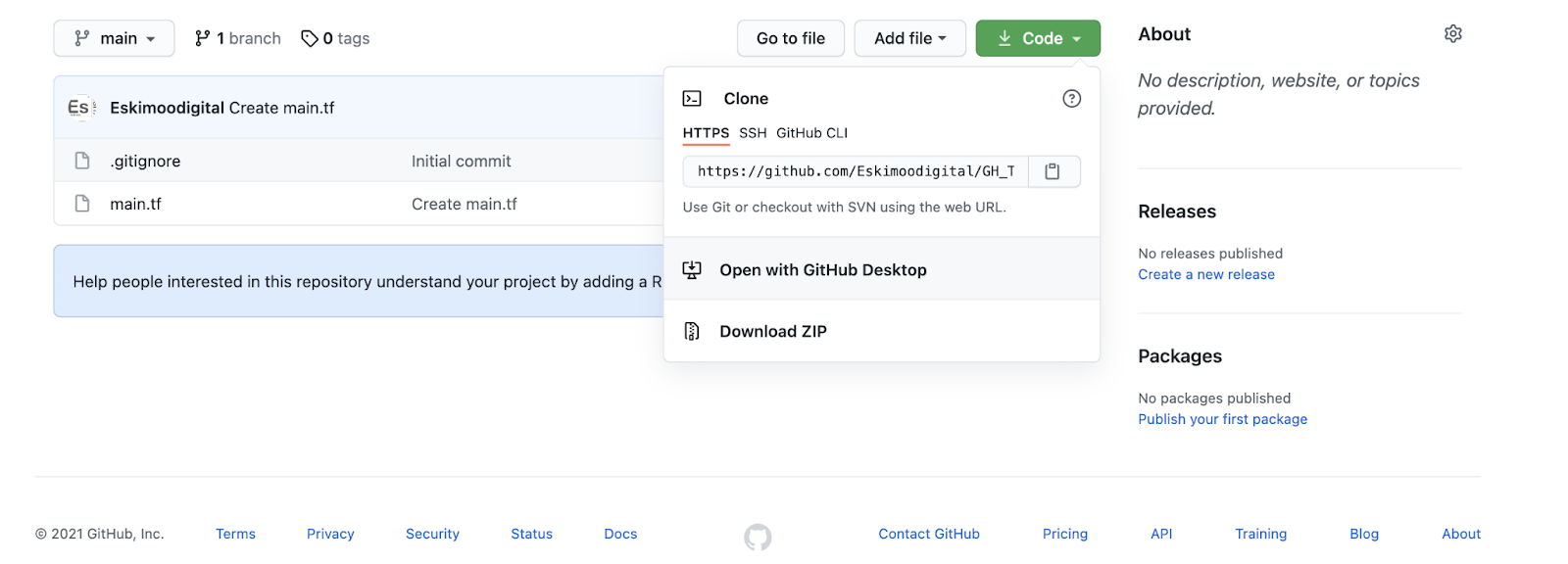Click the GitHub Desktop download icon
This screenshot has width=1568, height=564.
pos(692,270)
